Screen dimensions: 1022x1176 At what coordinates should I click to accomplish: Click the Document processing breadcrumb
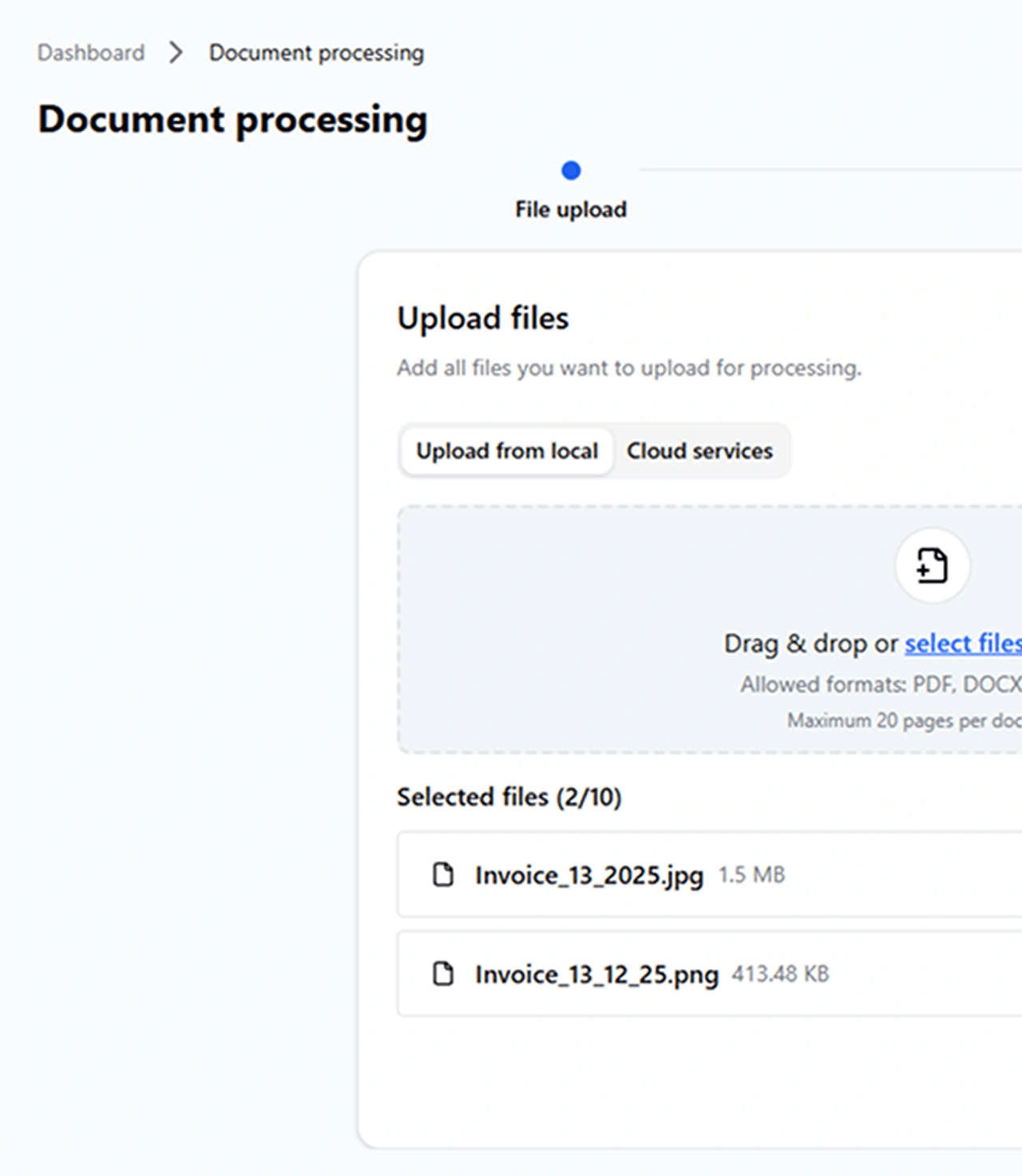(316, 53)
